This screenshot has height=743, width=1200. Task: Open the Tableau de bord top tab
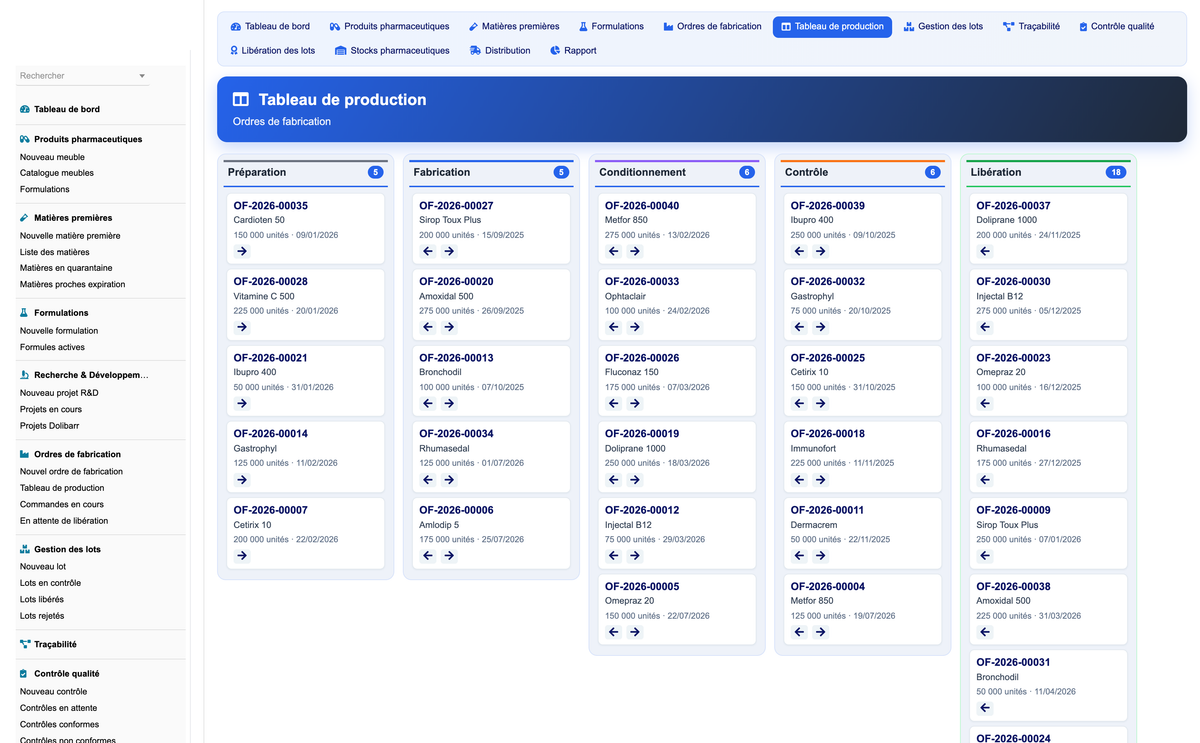(270, 27)
